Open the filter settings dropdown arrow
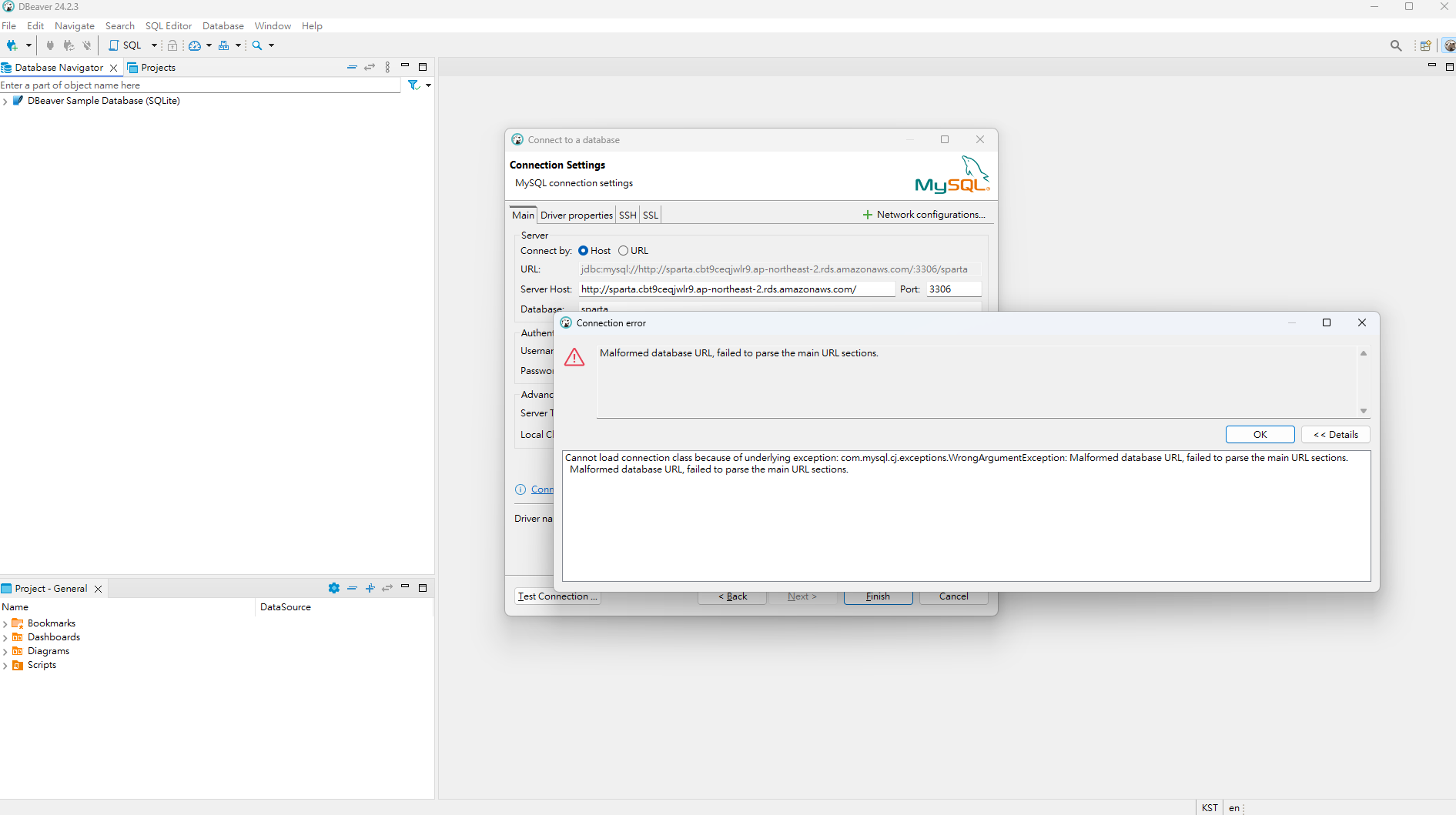The height and width of the screenshot is (815, 1456). click(428, 85)
